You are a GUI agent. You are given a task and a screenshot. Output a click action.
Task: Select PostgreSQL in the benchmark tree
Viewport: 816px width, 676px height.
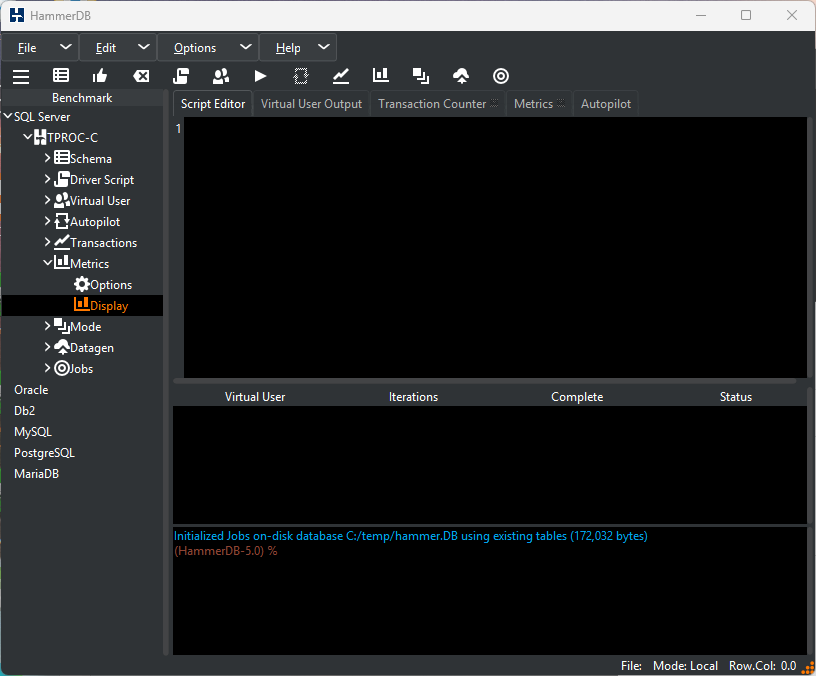[44, 453]
